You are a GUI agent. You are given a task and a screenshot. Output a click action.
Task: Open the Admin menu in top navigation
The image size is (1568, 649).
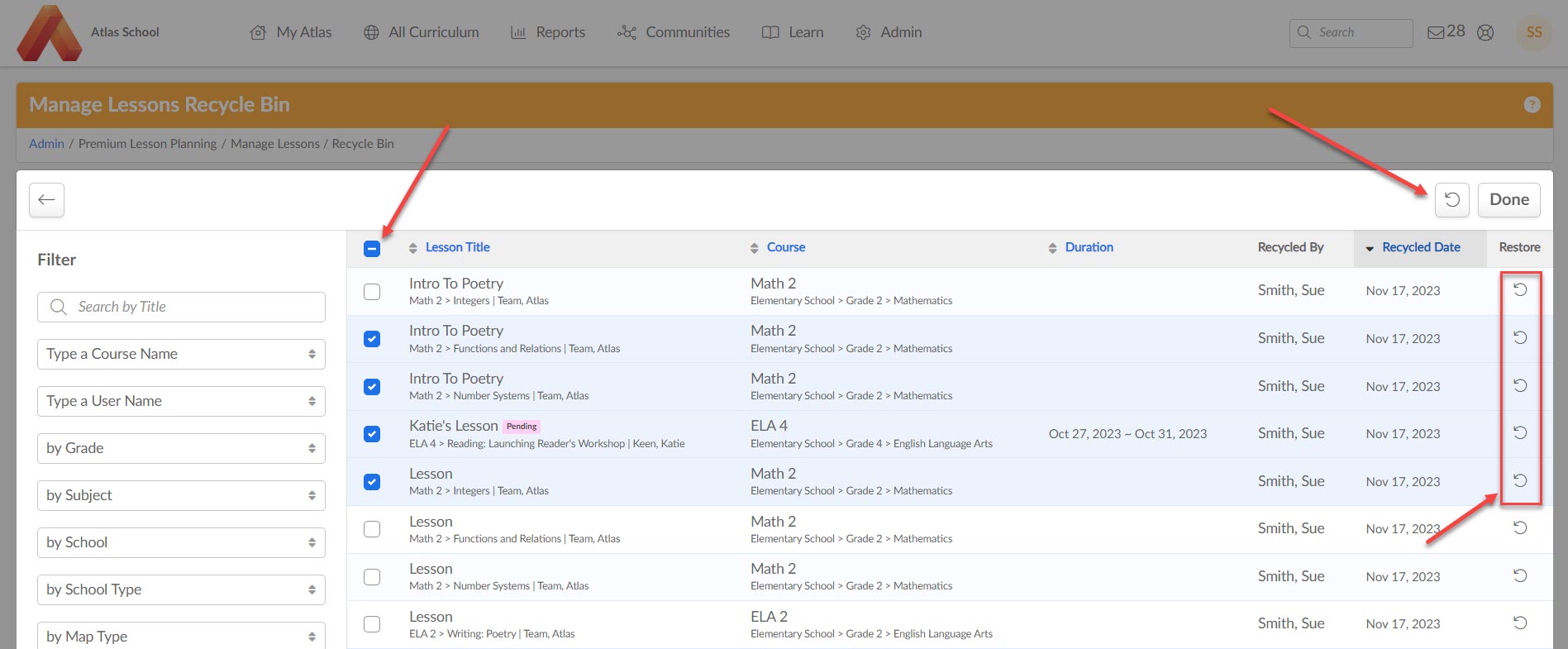(889, 32)
